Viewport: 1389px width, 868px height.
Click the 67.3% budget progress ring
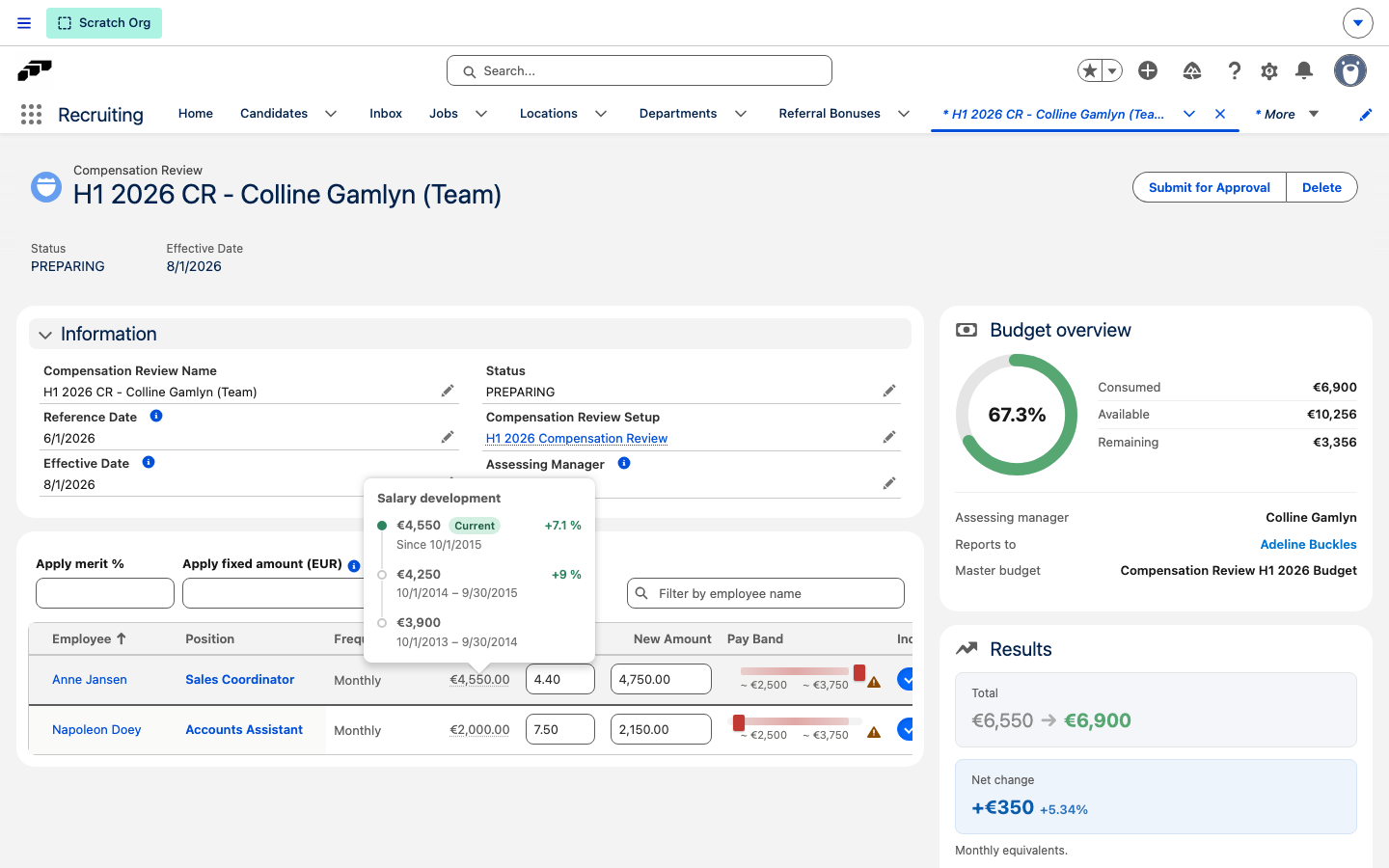click(x=1017, y=415)
